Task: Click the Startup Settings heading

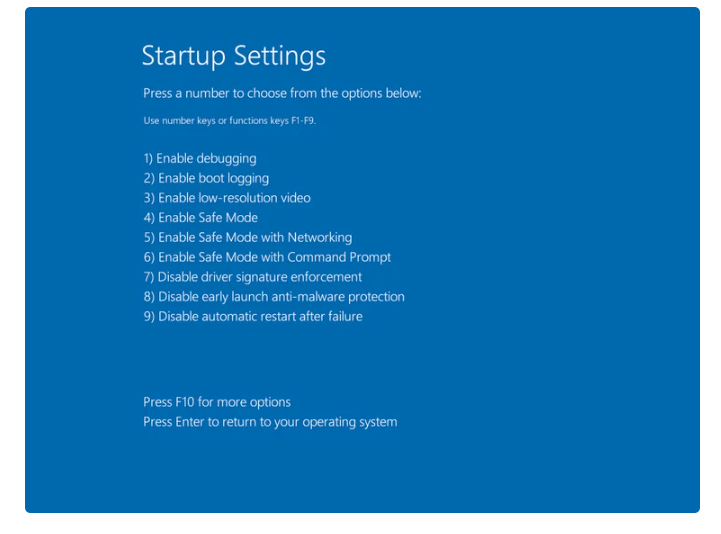Action: [234, 55]
